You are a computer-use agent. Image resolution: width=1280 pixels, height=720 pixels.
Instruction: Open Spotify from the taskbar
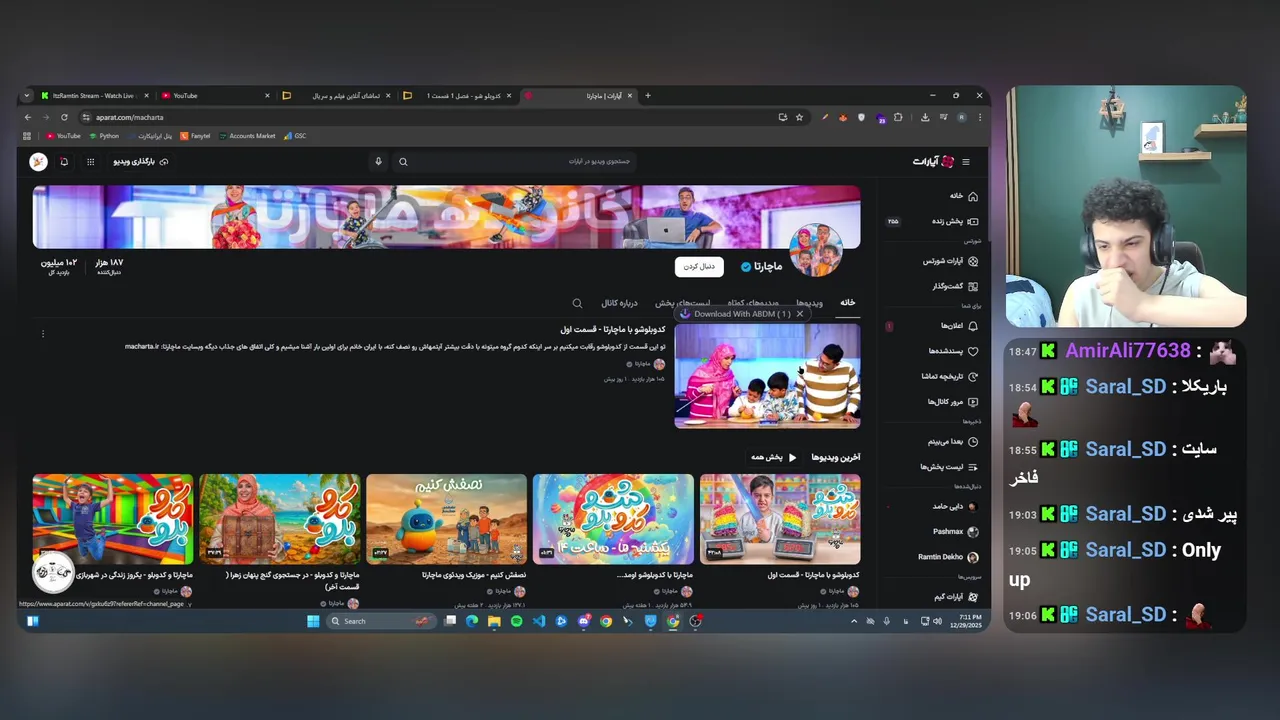[516, 621]
